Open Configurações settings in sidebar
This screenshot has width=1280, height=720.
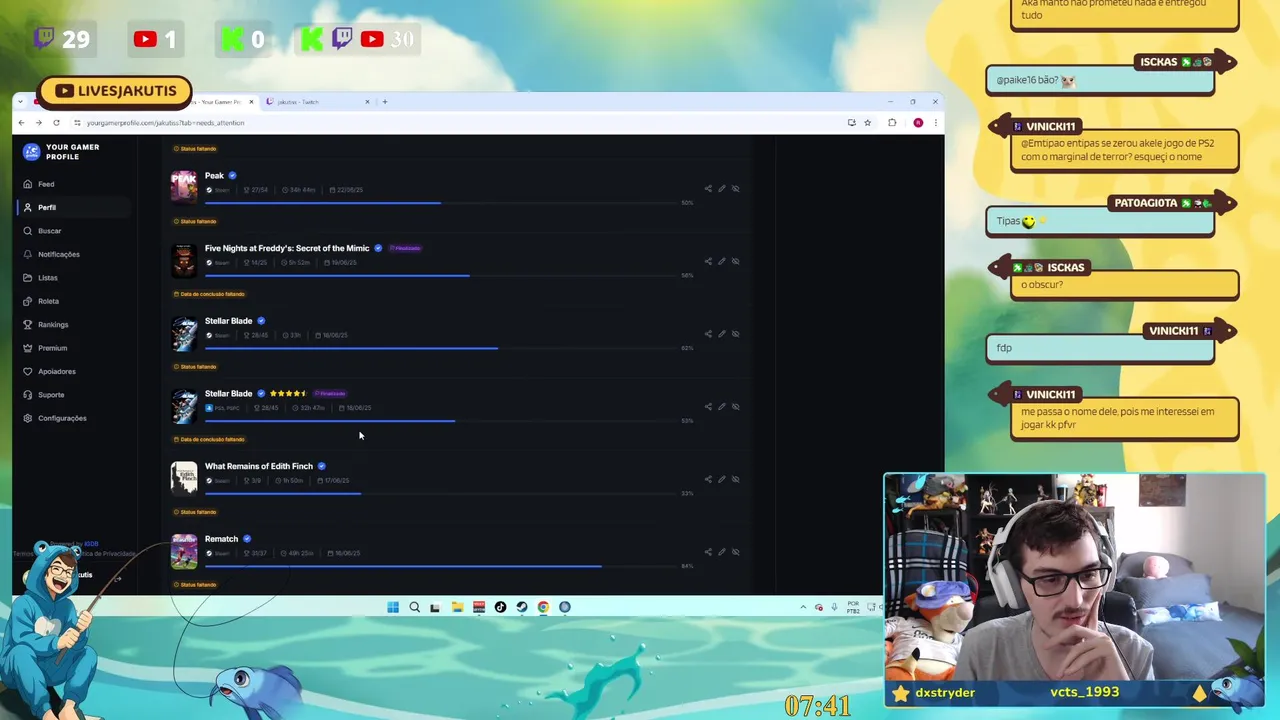[62, 418]
